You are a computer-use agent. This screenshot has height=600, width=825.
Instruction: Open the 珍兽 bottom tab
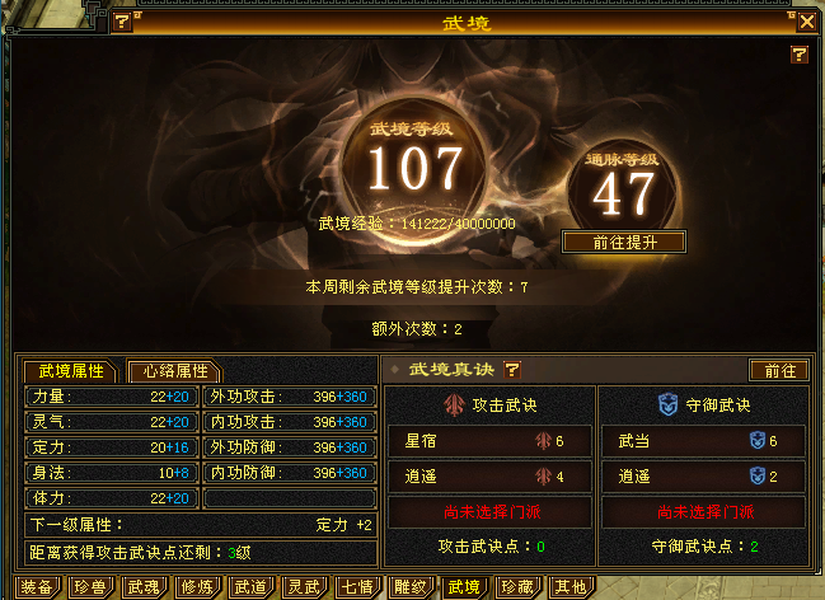click(x=90, y=587)
